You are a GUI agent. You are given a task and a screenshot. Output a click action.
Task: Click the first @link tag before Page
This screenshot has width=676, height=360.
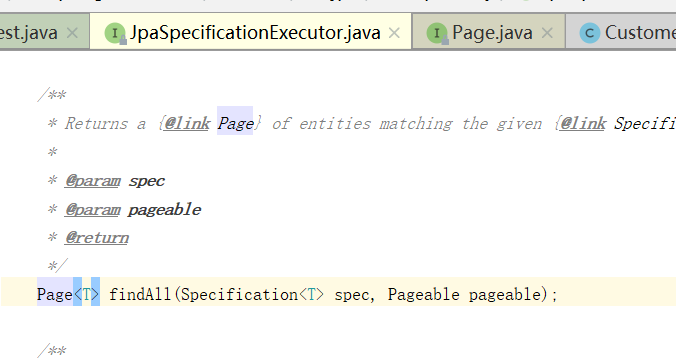pyautogui.click(x=187, y=124)
